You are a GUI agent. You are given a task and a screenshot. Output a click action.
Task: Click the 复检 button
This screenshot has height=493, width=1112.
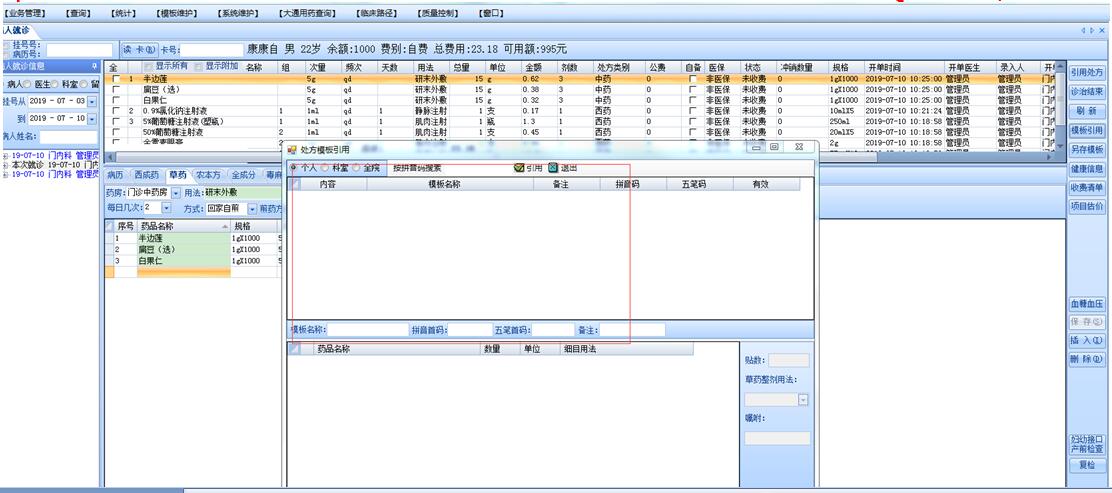(1086, 466)
